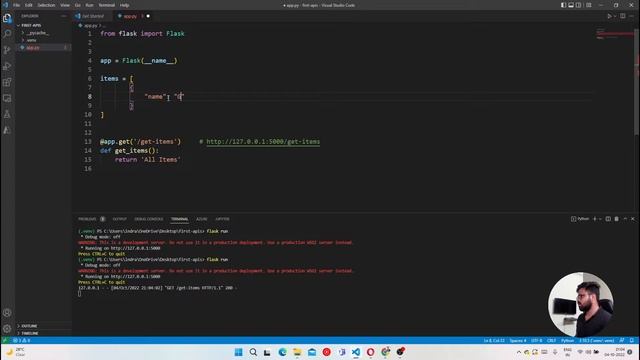The height and width of the screenshot is (360, 640).
Task: Click the Split Editor icon
Action: click(x=622, y=16)
